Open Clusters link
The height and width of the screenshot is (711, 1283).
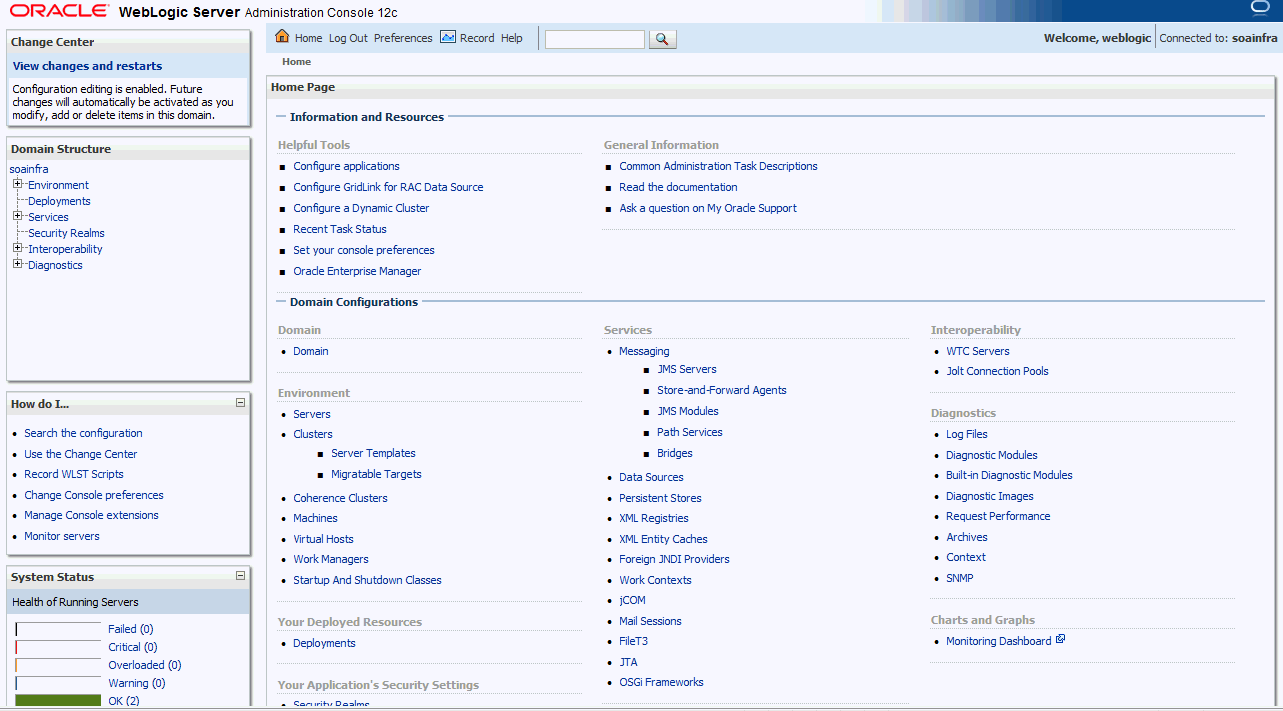pyautogui.click(x=313, y=434)
